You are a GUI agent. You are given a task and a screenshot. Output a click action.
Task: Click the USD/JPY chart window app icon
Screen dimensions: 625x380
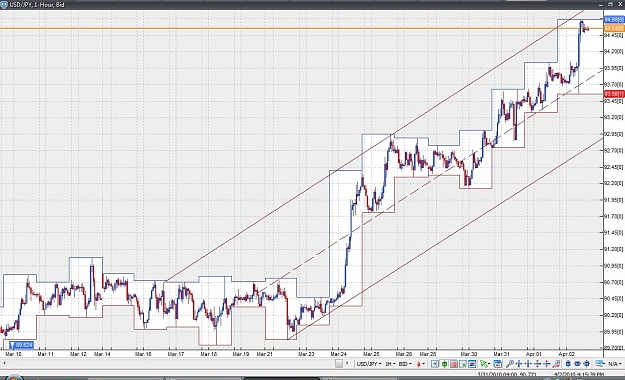point(4,4)
